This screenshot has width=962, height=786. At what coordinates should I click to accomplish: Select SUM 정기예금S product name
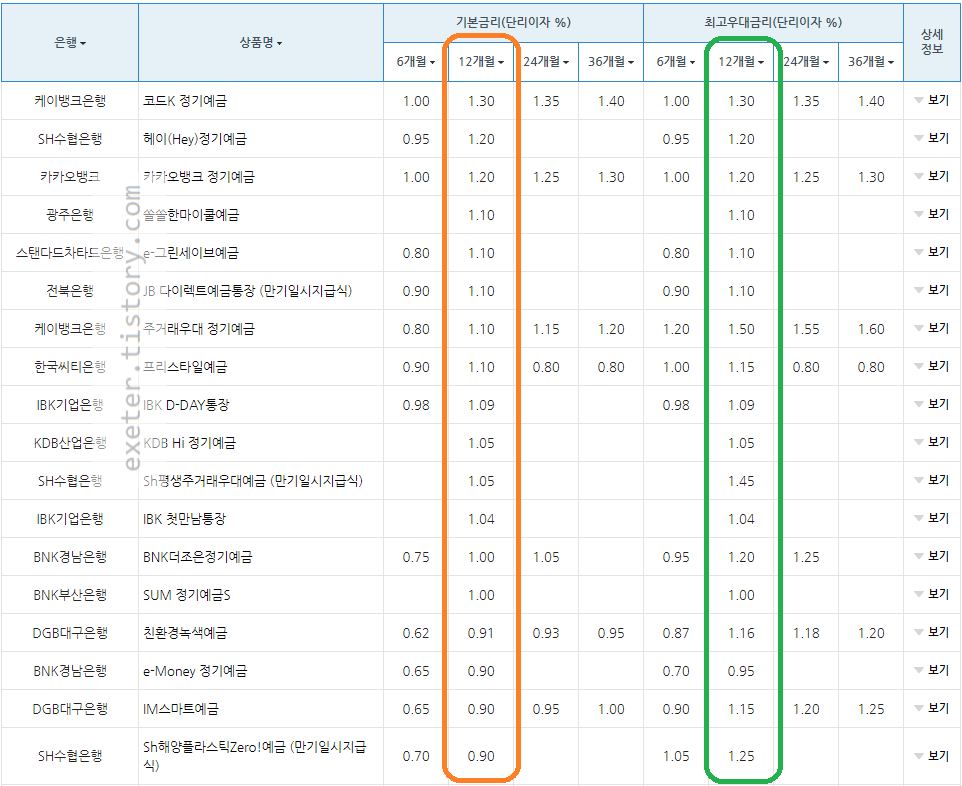coord(187,595)
